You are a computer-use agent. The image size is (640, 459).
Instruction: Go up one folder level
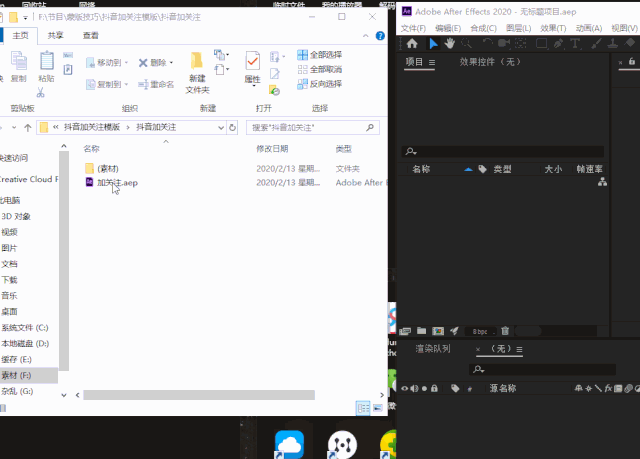[28, 128]
